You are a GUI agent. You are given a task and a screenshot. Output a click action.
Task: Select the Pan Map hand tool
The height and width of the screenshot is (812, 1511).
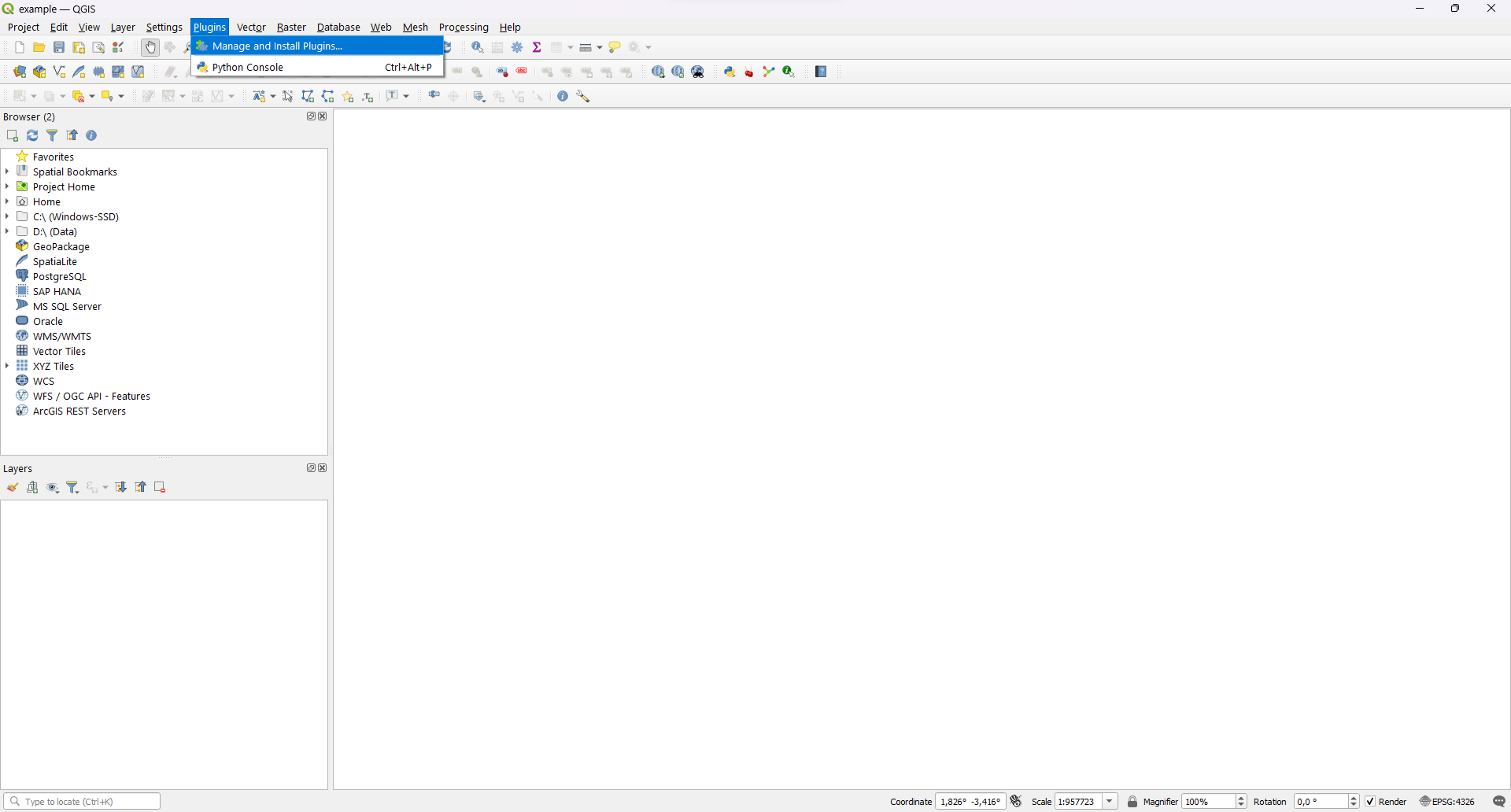pos(150,47)
